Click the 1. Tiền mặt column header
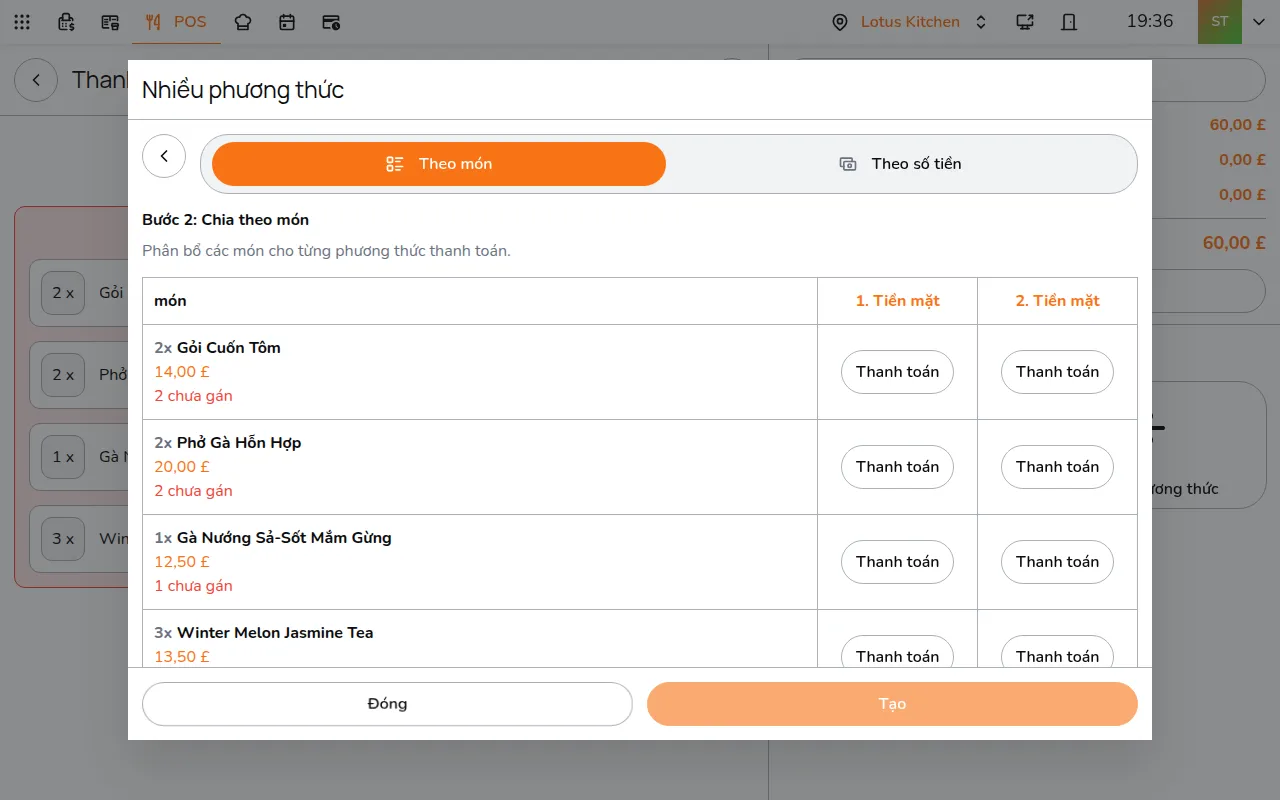Image resolution: width=1280 pixels, height=800 pixels. pyautogui.click(x=897, y=301)
